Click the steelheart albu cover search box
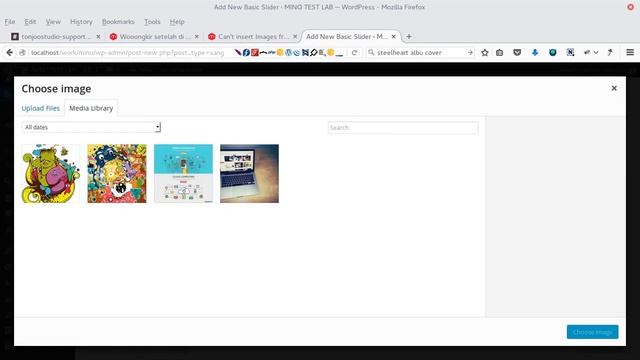This screenshot has width=640, height=360. pos(420,53)
